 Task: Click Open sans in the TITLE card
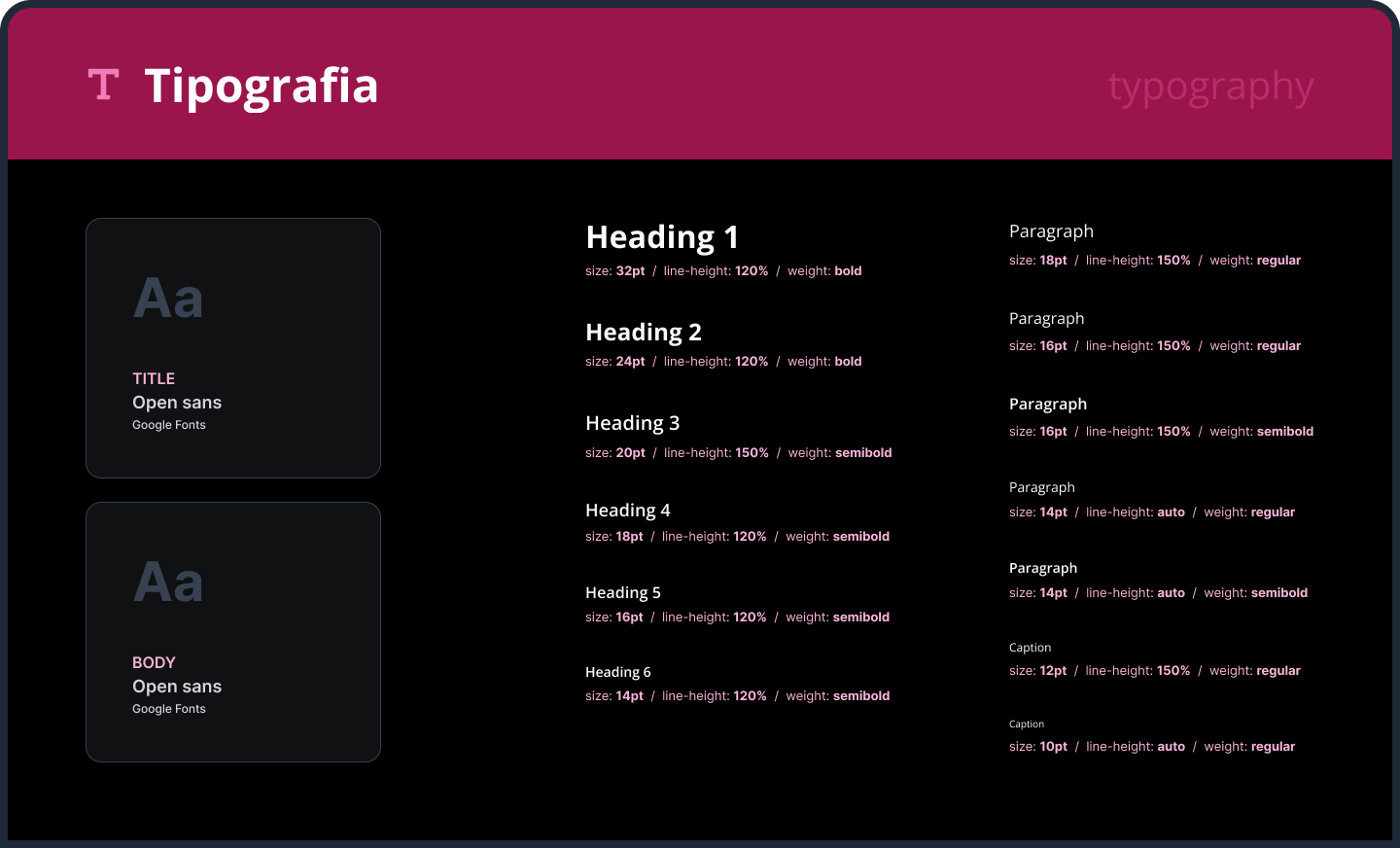(x=177, y=403)
